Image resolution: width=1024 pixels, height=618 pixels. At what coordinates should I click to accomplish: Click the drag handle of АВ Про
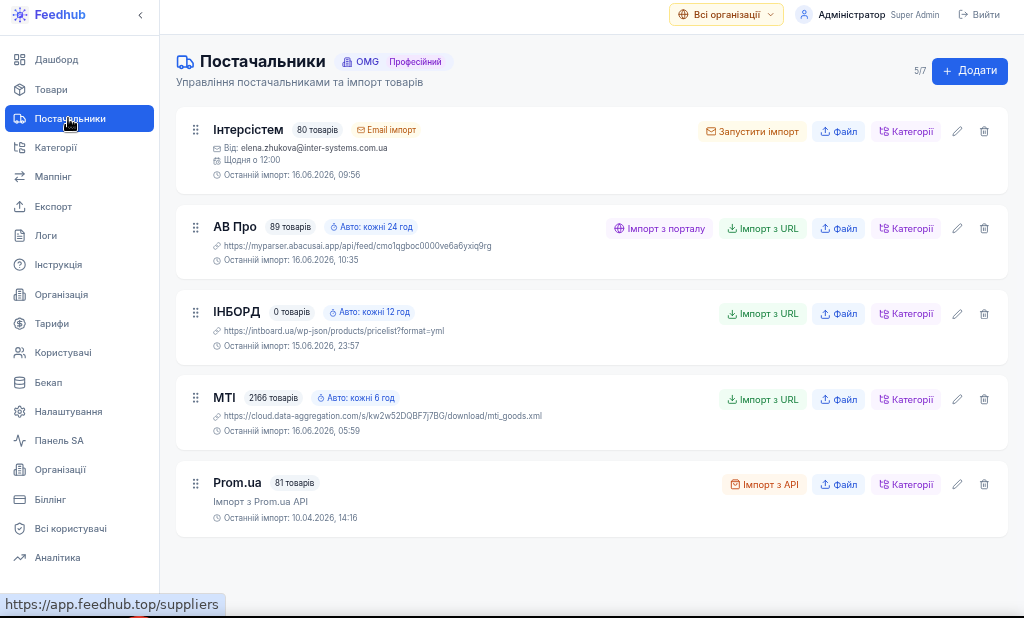[x=195, y=227]
